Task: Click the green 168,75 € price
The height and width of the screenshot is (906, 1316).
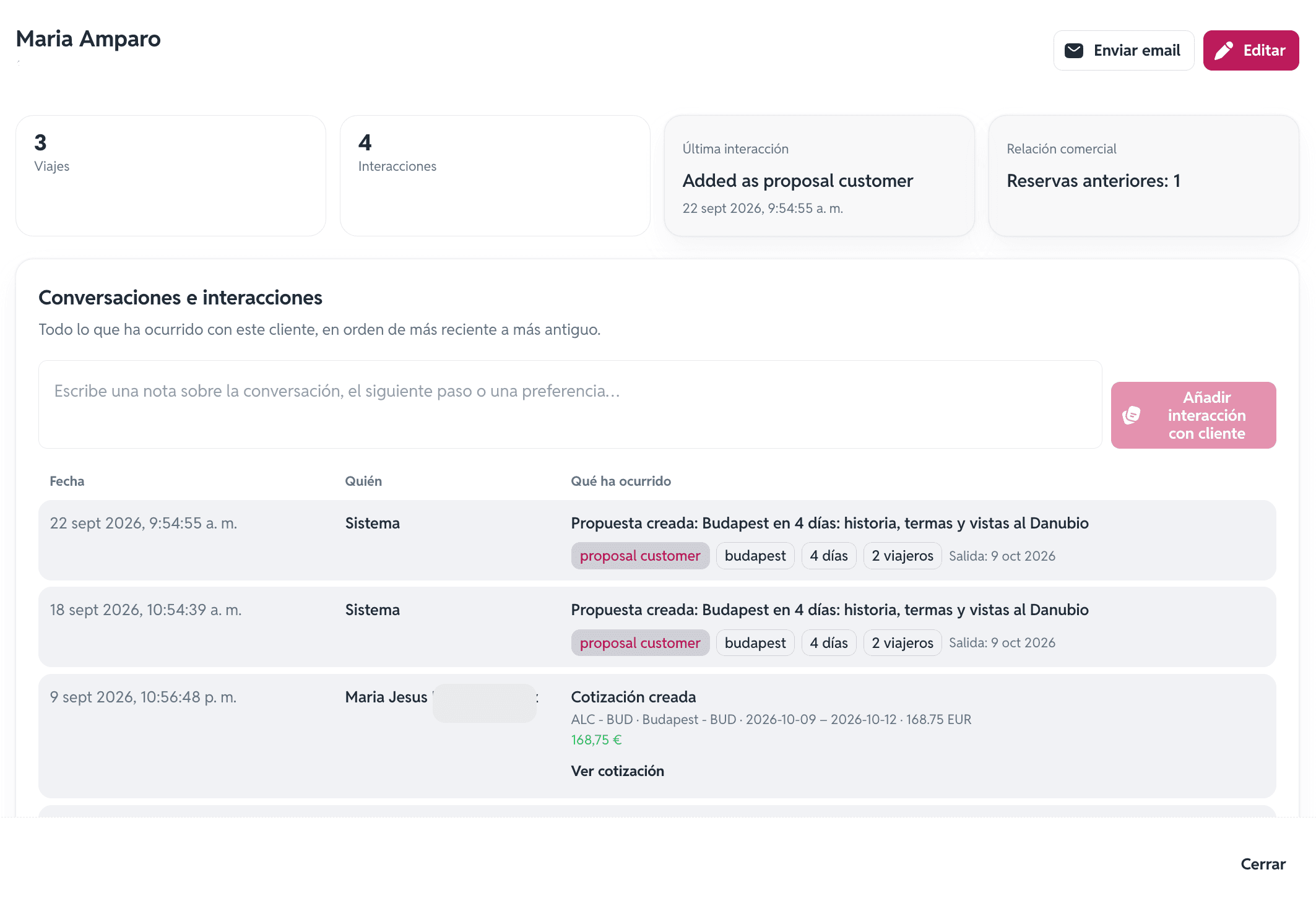Action: [x=596, y=740]
